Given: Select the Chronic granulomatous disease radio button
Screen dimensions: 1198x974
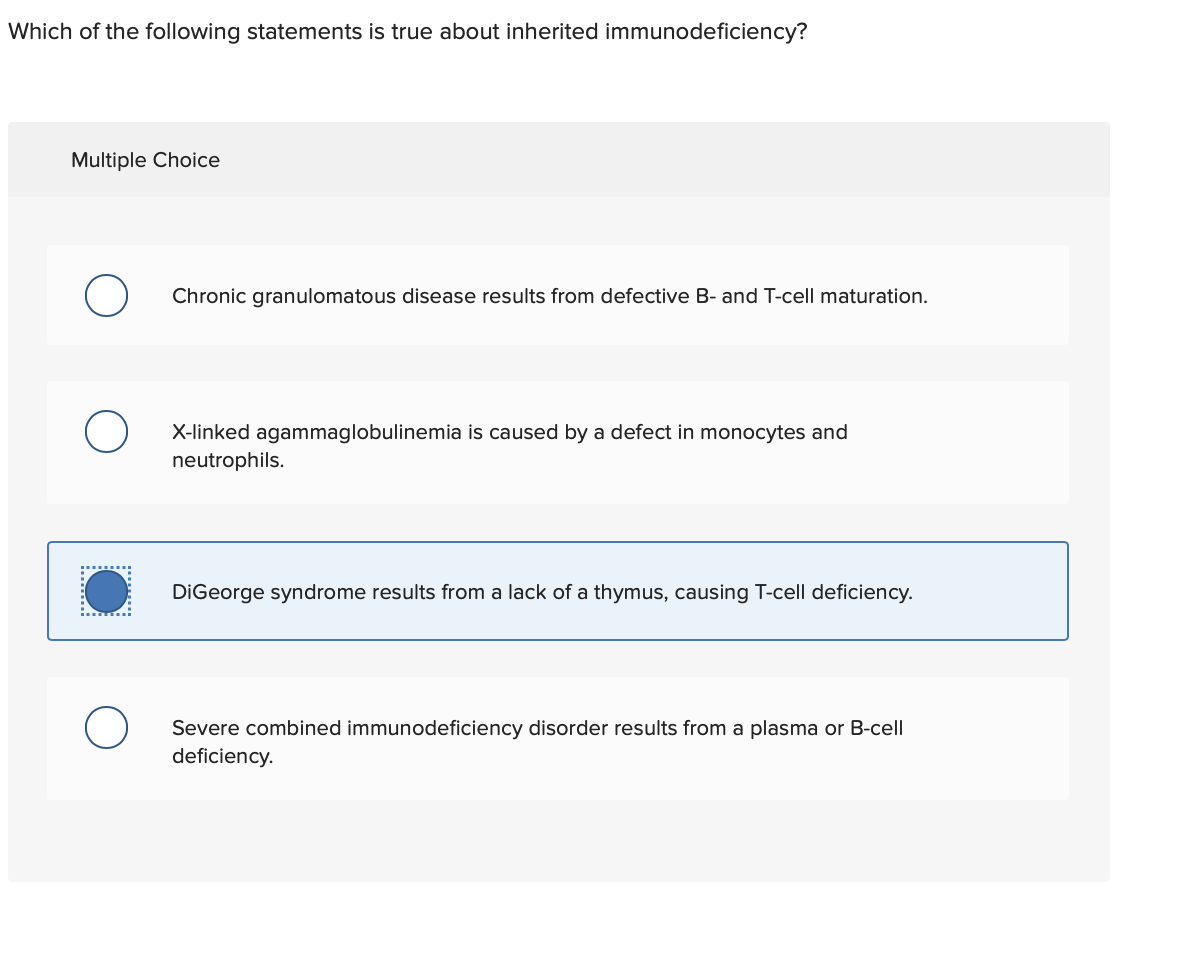Looking at the screenshot, I should 106,296.
